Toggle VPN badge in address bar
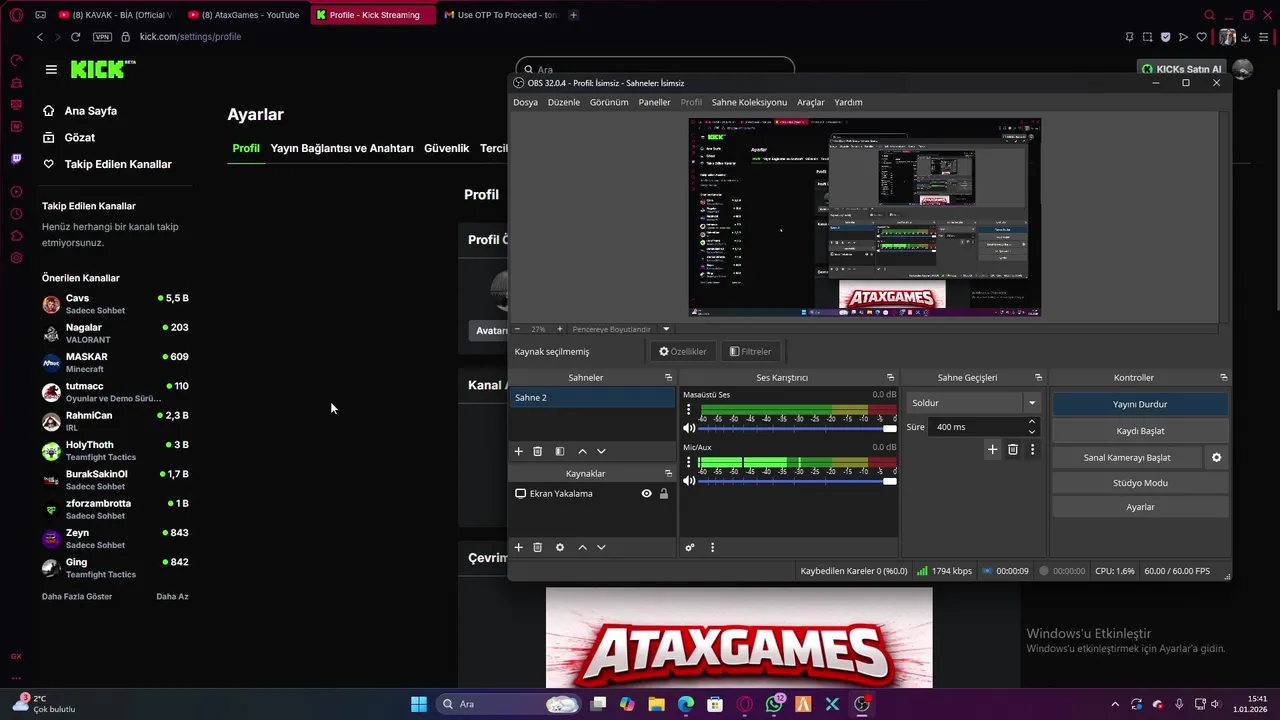The width and height of the screenshot is (1280, 720). [102, 37]
